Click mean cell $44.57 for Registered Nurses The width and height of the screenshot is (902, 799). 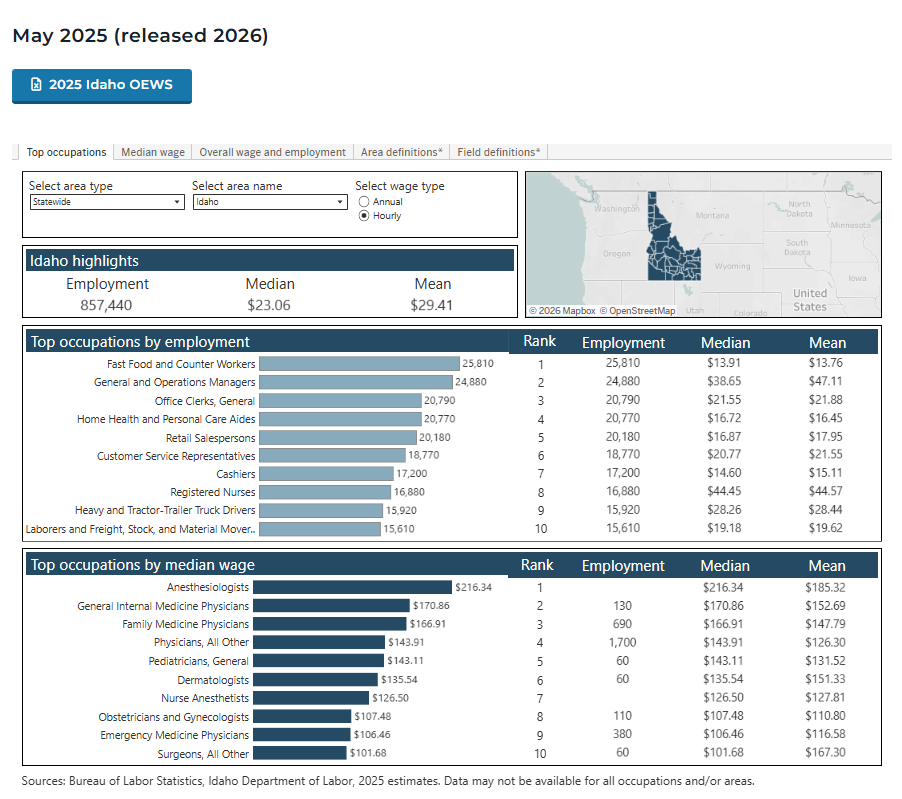825,491
